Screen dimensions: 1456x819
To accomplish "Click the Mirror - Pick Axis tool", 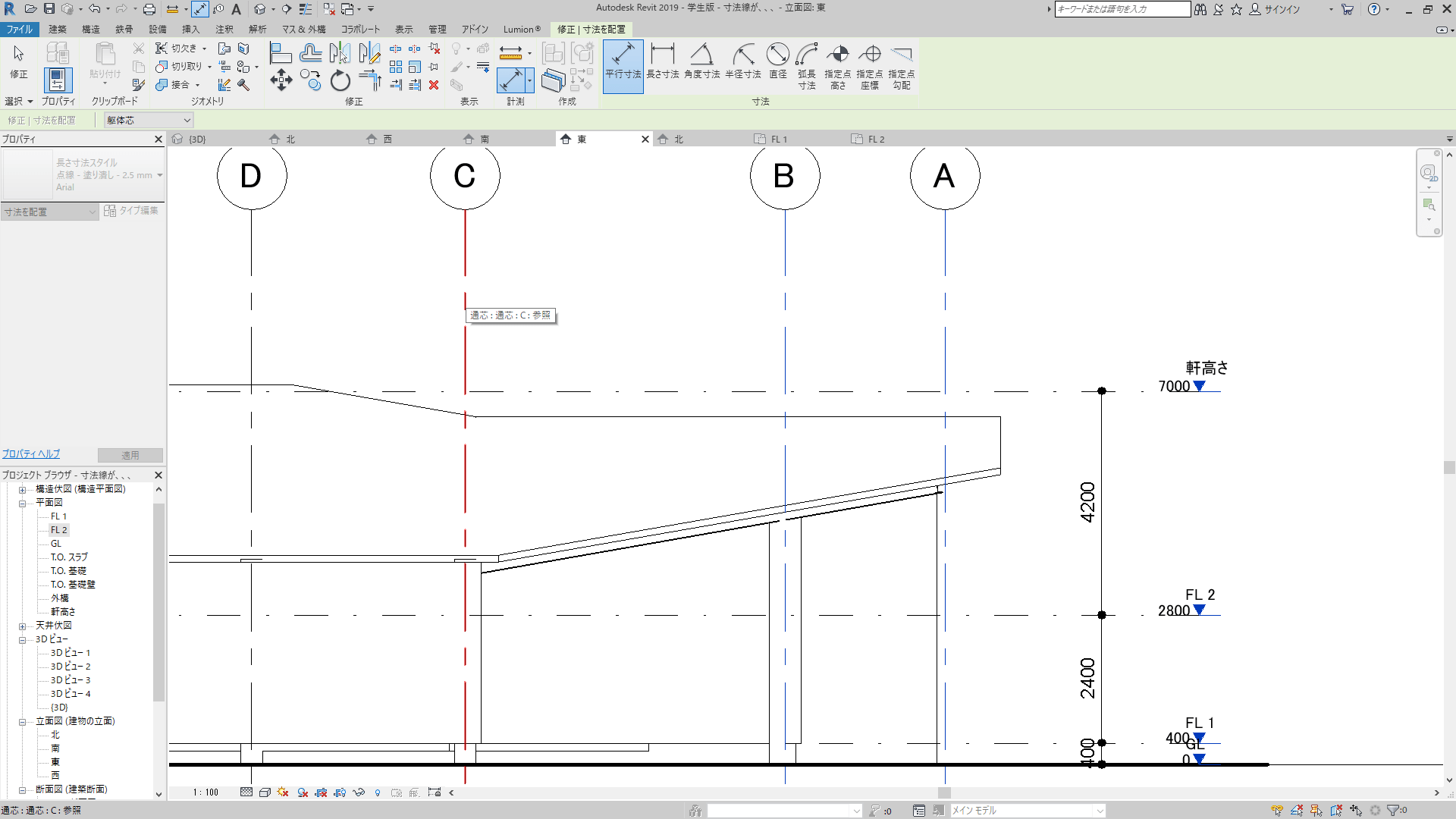I will [340, 53].
